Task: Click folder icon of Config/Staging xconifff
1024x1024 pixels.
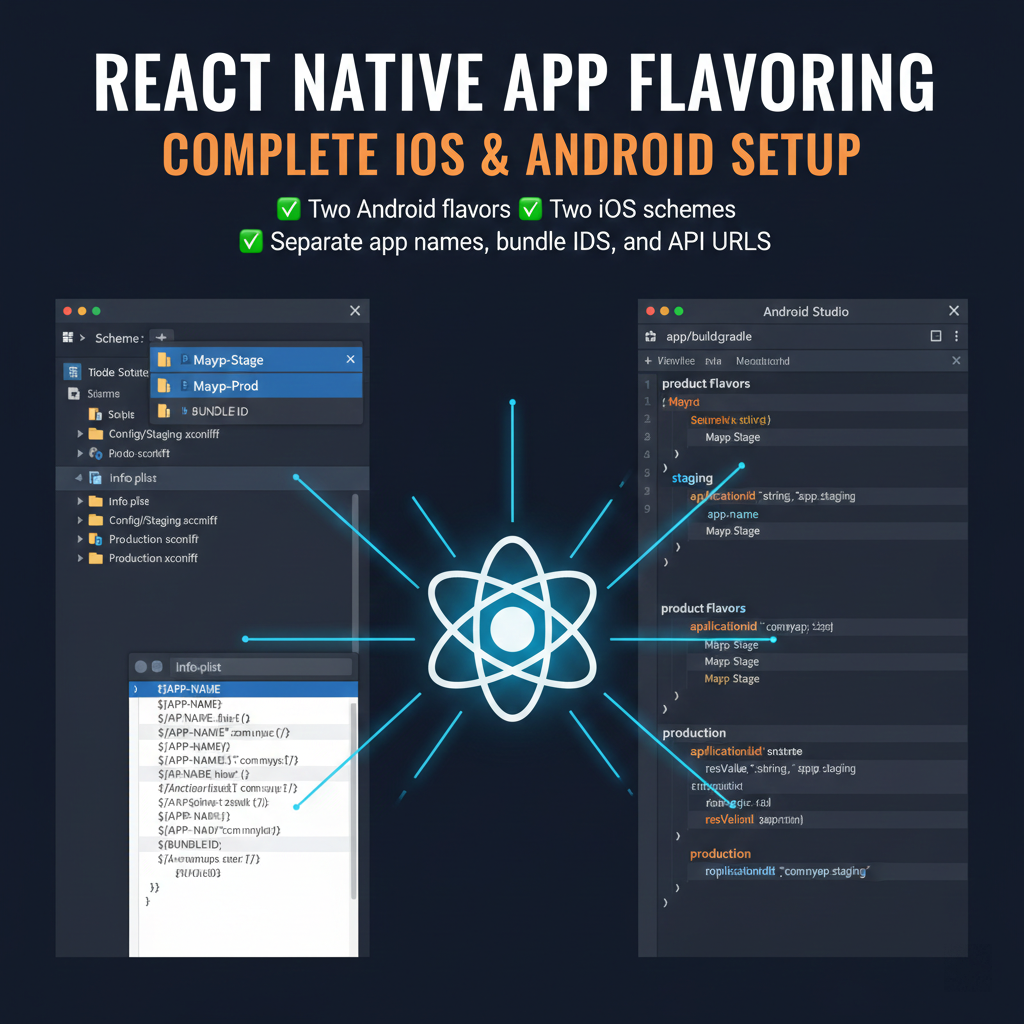Action: 96,434
